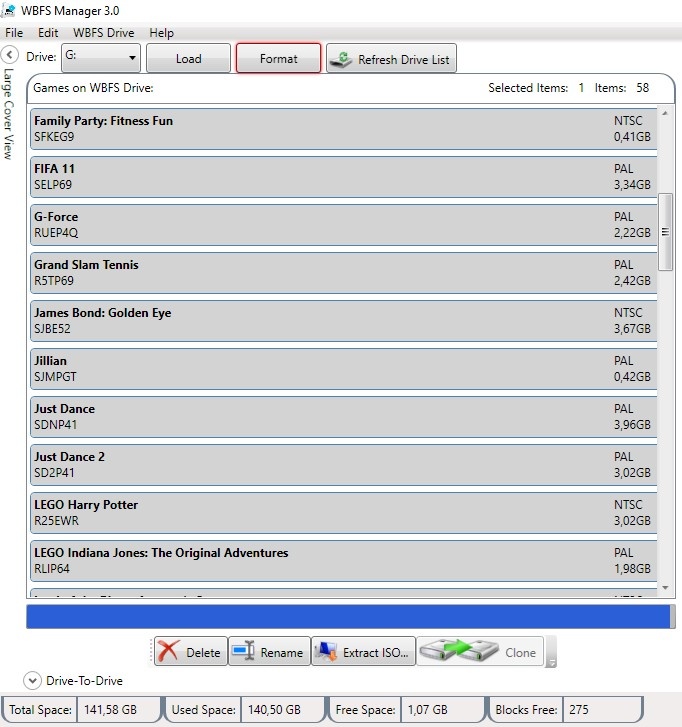Viewport: 682px width, 727px height.
Task: Click NTSC region of James Bond row
Action: click(628, 312)
